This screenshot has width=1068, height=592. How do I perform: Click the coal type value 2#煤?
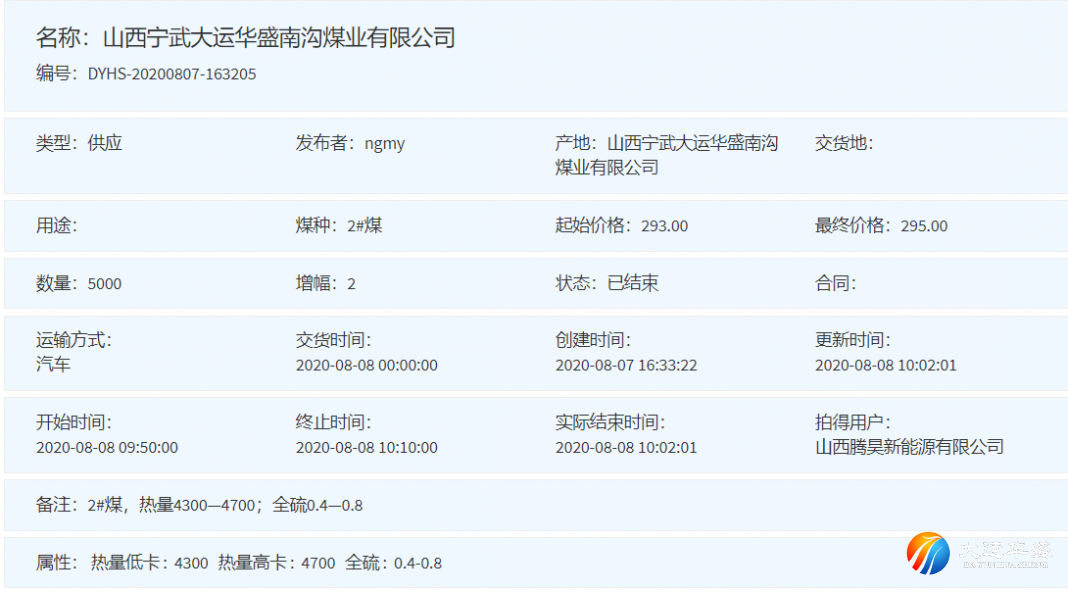[x=365, y=226]
